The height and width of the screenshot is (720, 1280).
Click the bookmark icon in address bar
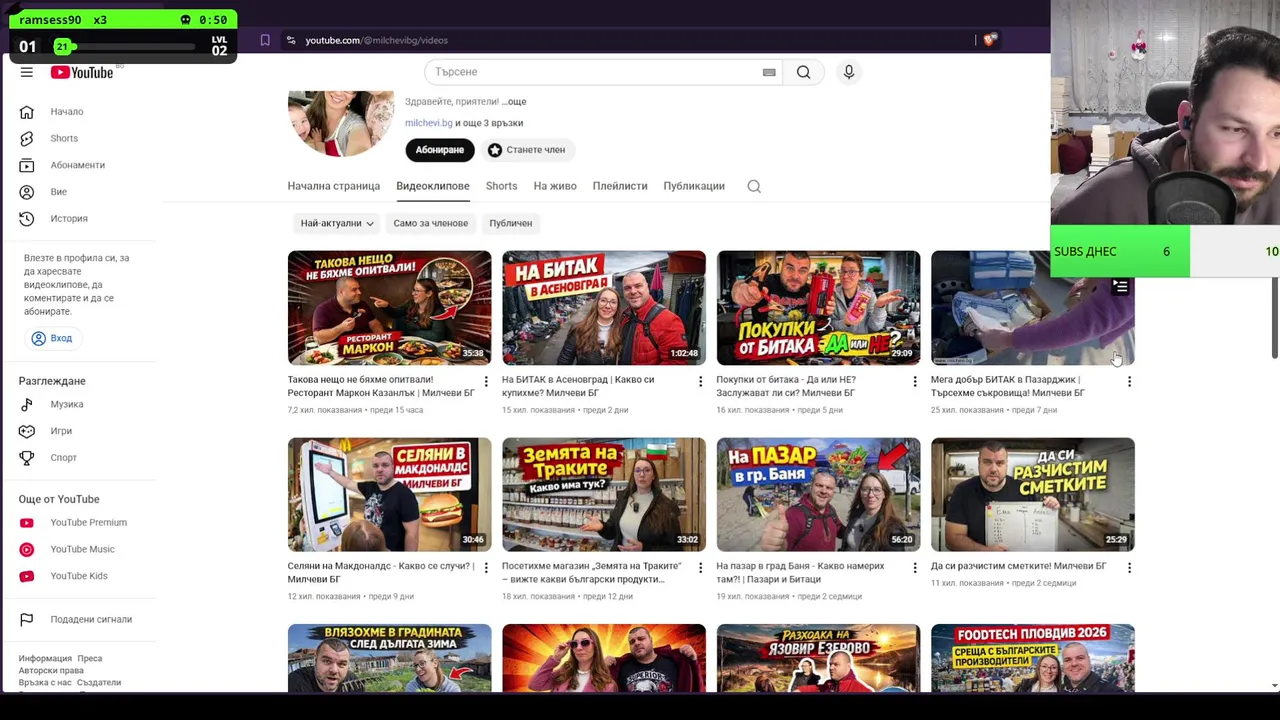pos(265,40)
